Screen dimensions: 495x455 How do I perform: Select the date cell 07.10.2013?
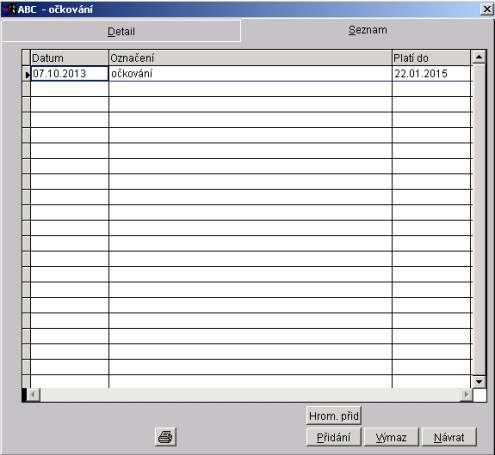70,74
